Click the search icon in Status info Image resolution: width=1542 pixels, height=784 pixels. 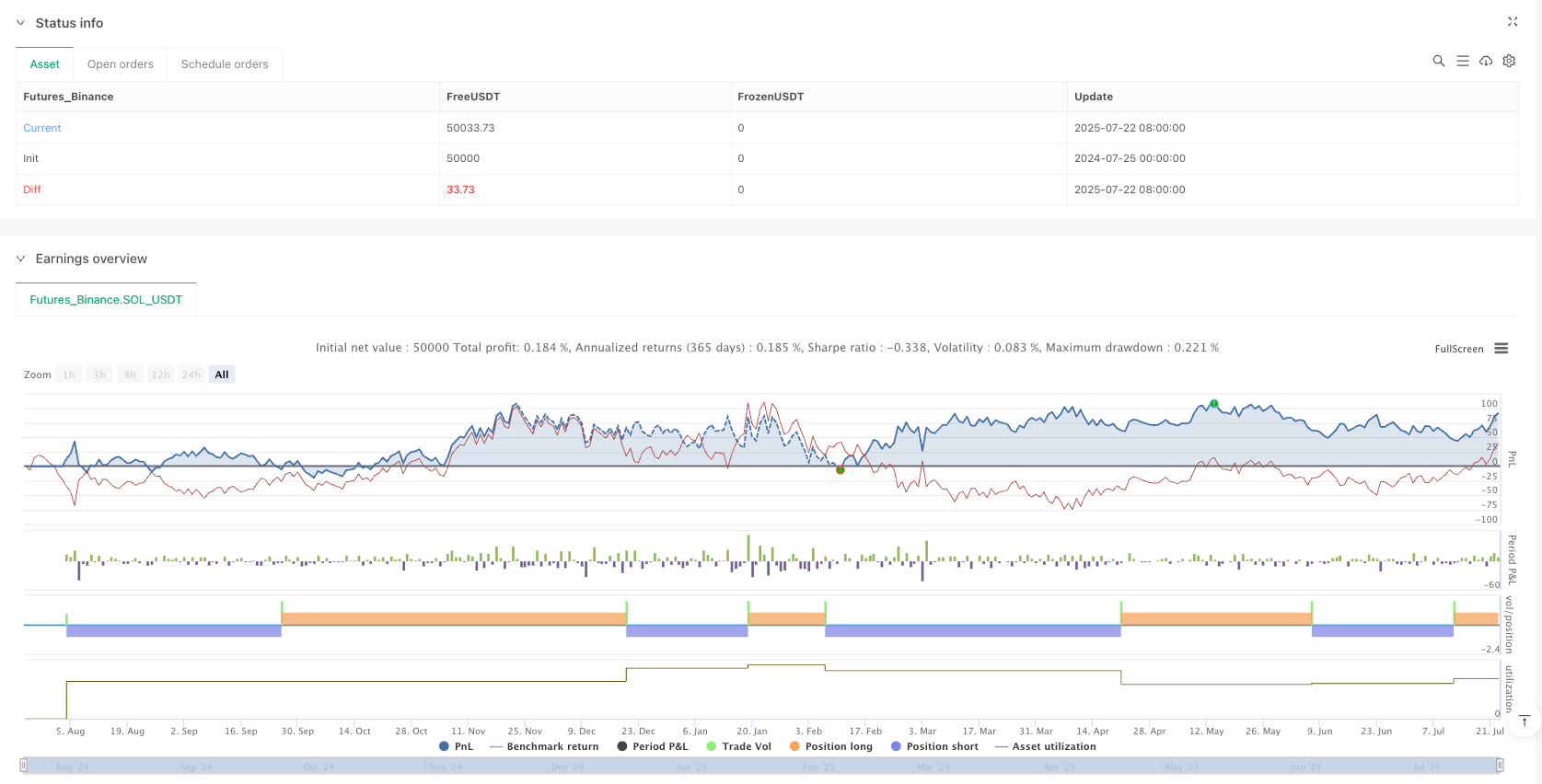[x=1438, y=61]
